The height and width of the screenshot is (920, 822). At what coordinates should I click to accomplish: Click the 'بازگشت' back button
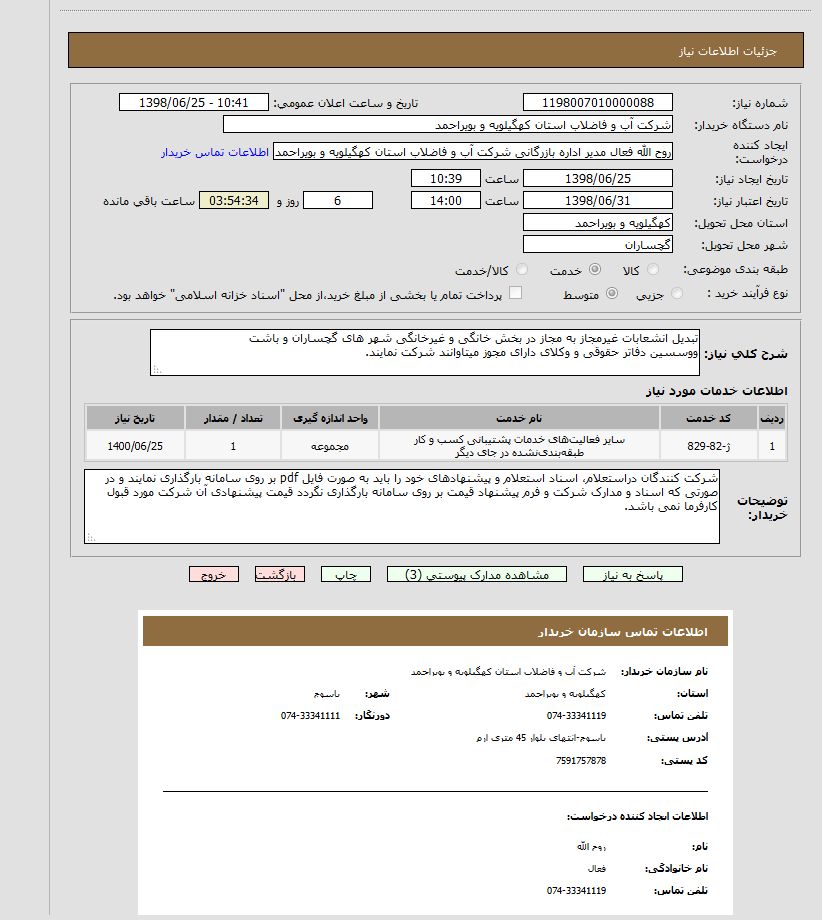click(279, 575)
